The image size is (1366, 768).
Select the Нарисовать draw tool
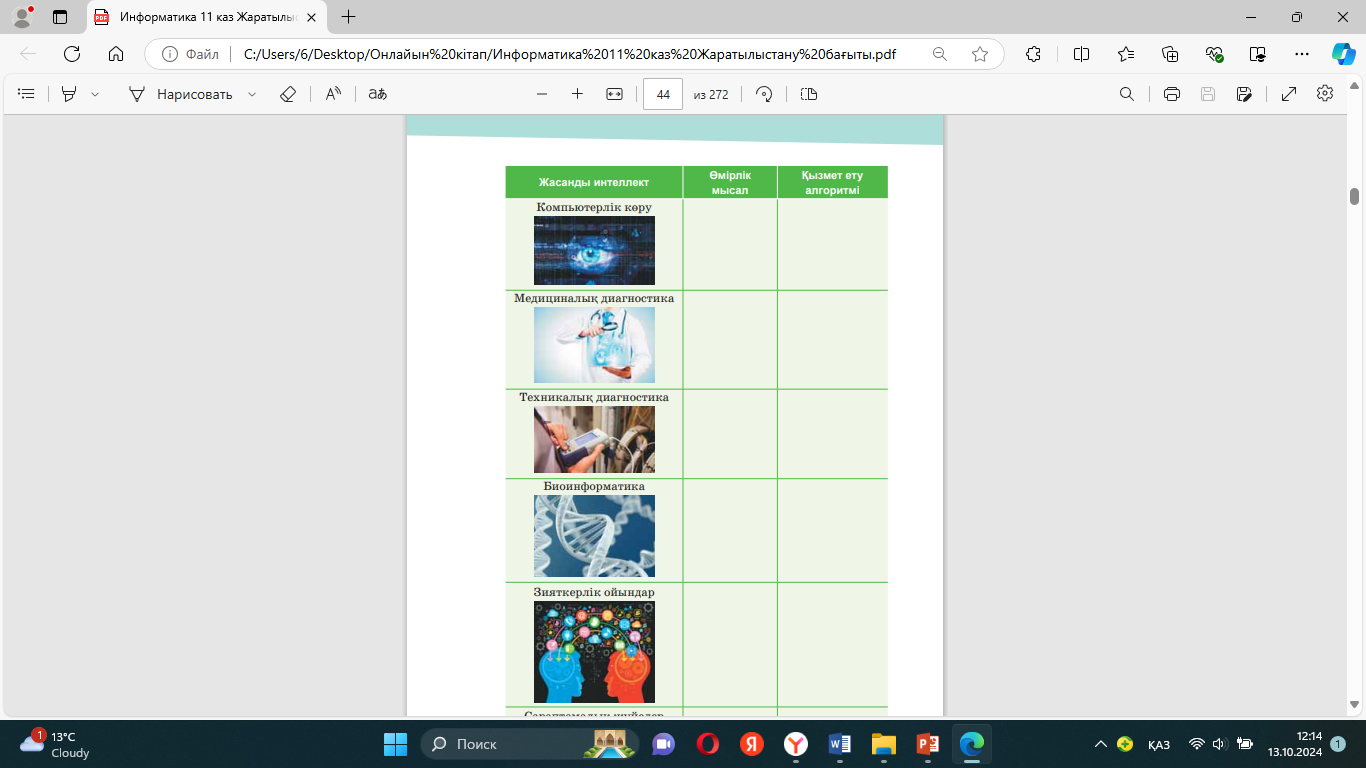coord(181,94)
